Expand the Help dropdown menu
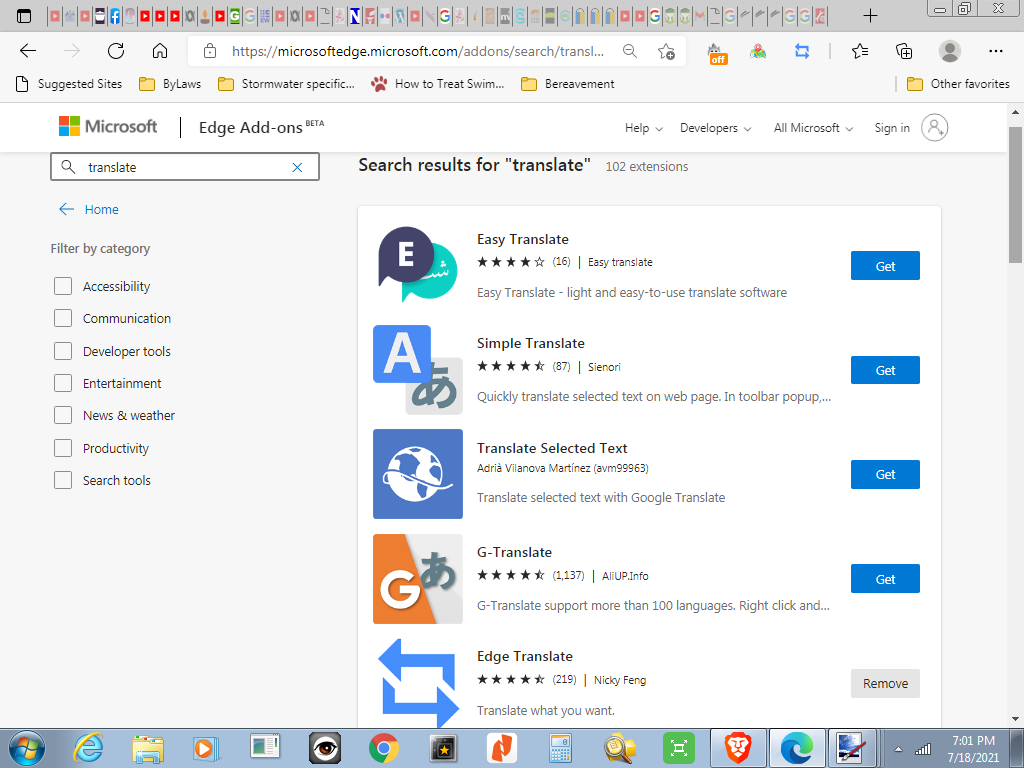1024x768 pixels. click(643, 128)
